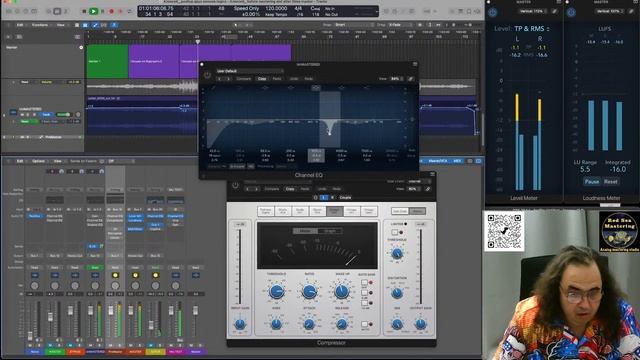Click Reset in the Loudness Meter
The image size is (640, 360).
tap(611, 182)
